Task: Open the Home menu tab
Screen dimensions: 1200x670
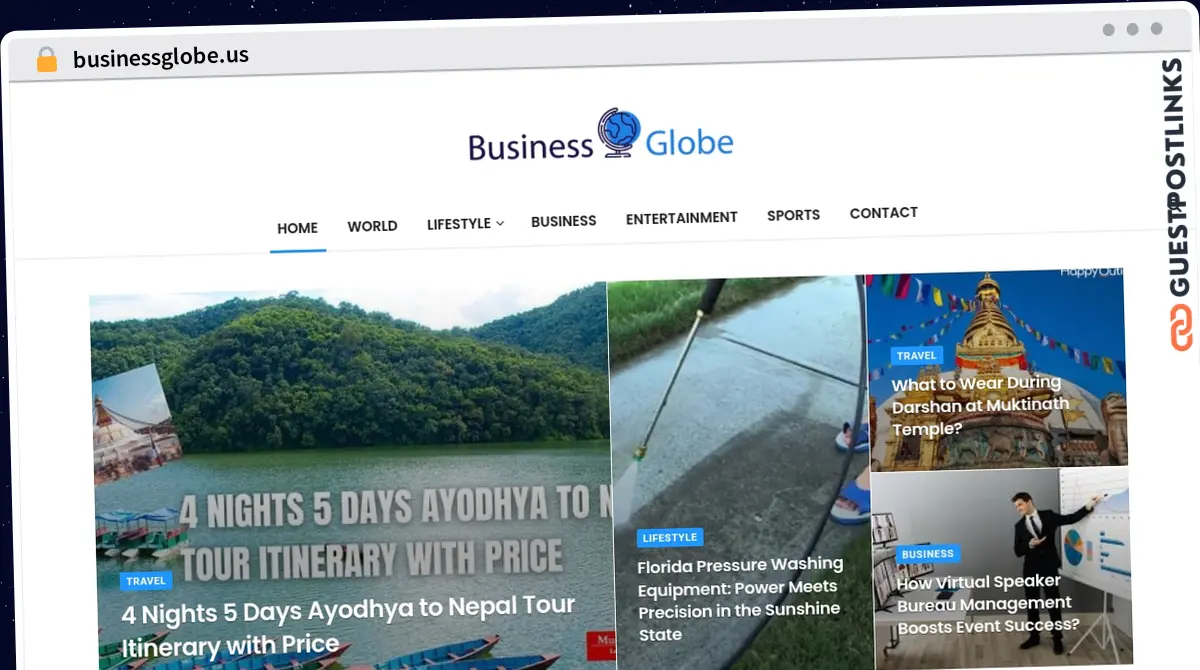Action: (x=297, y=228)
